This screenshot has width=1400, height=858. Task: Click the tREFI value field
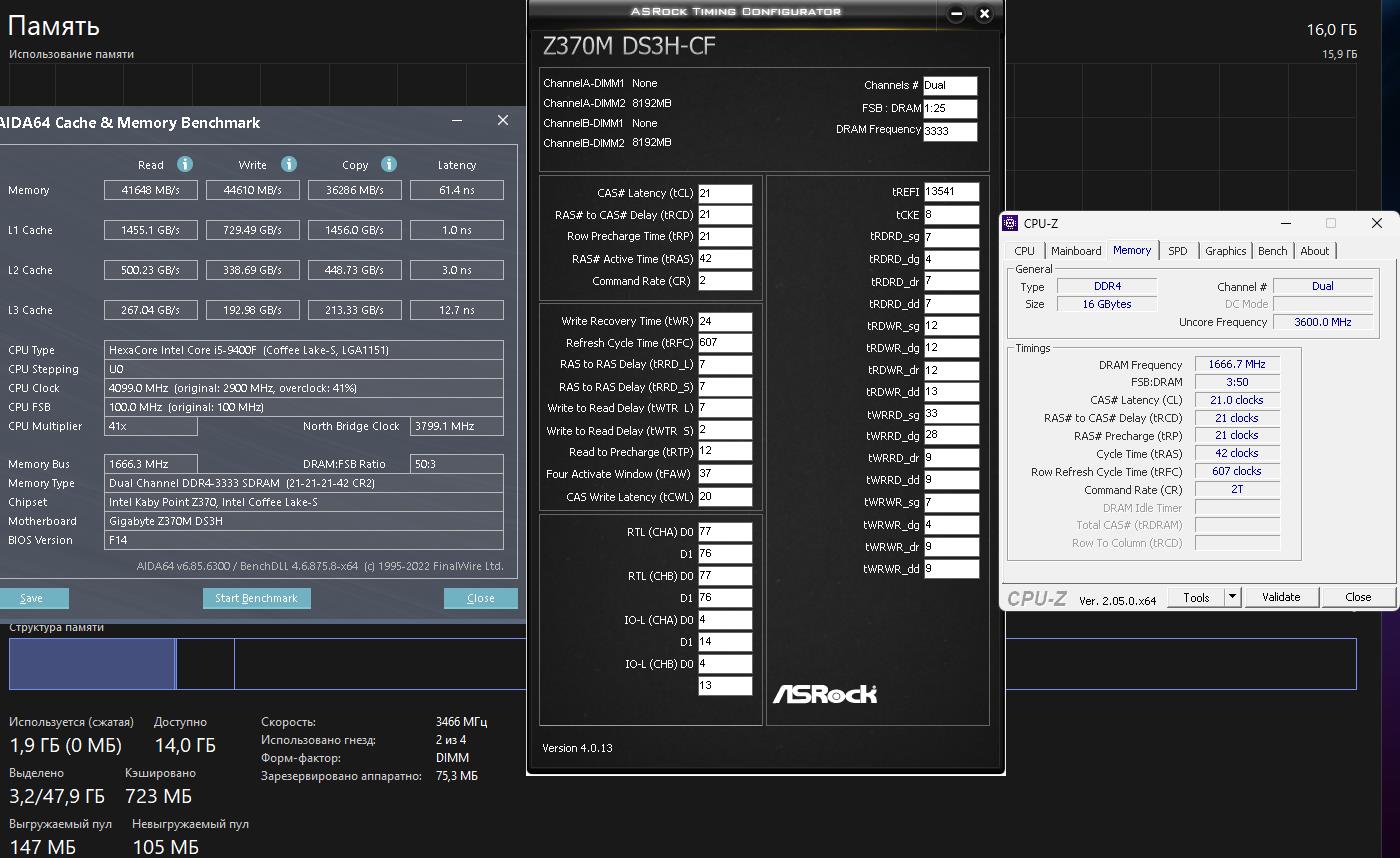(951, 192)
